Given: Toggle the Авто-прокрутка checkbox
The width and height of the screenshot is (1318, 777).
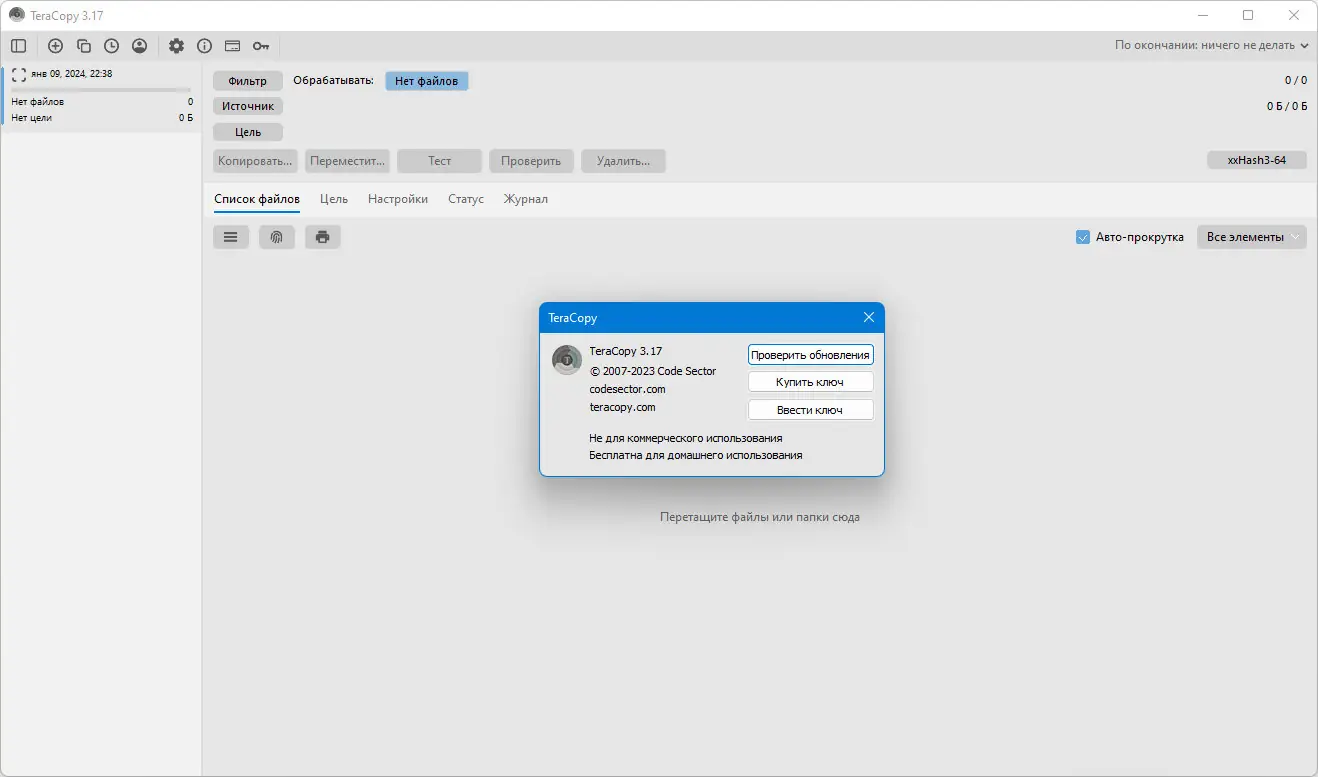Looking at the screenshot, I should click(x=1082, y=237).
